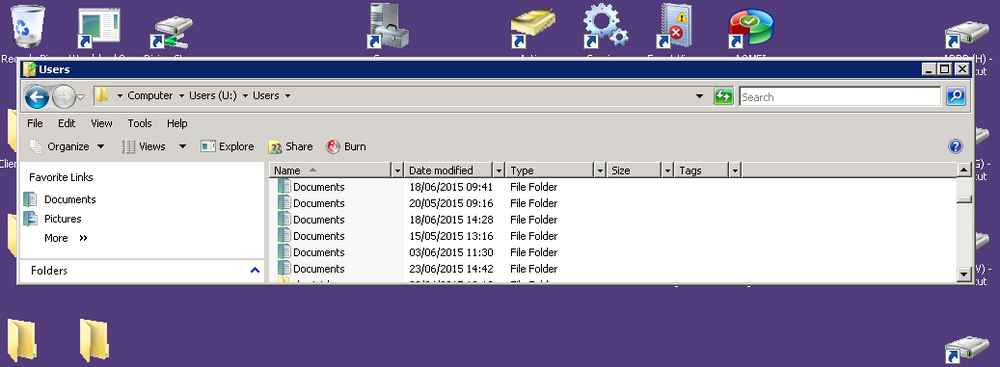1000x367 pixels.
Task: Sort by the Date modified column header
Action: click(449, 170)
